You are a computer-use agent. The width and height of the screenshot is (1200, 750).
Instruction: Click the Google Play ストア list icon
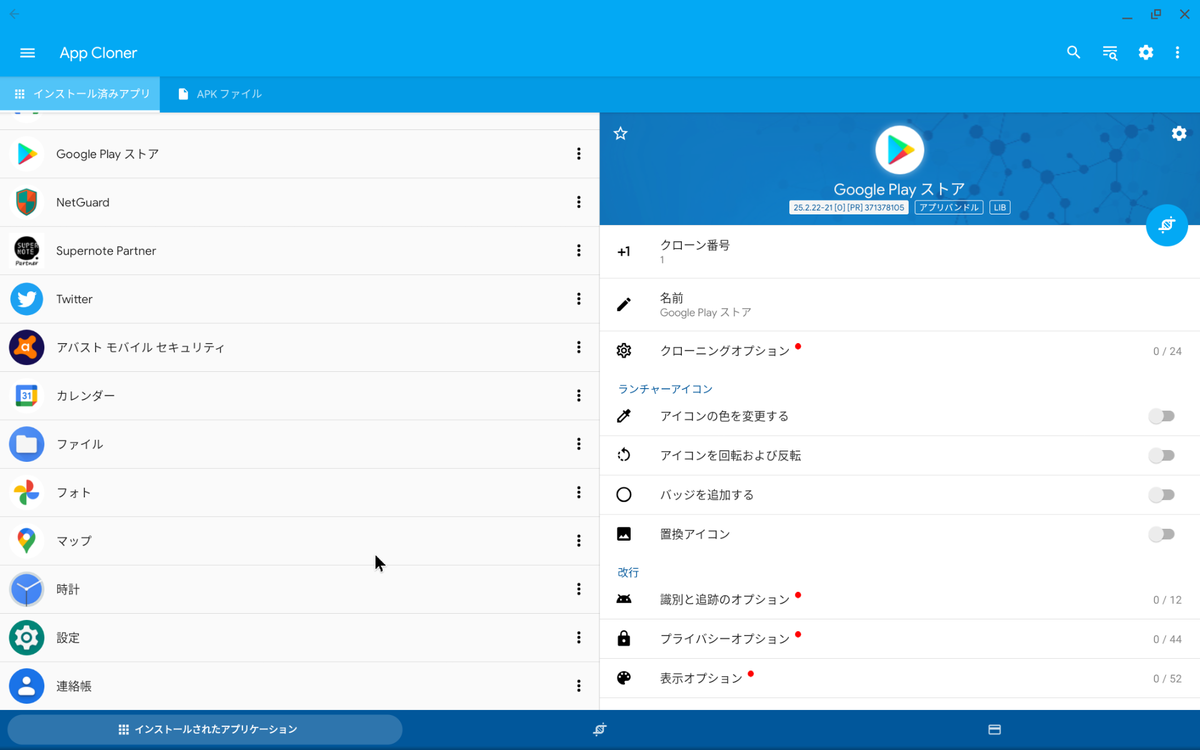click(27, 154)
